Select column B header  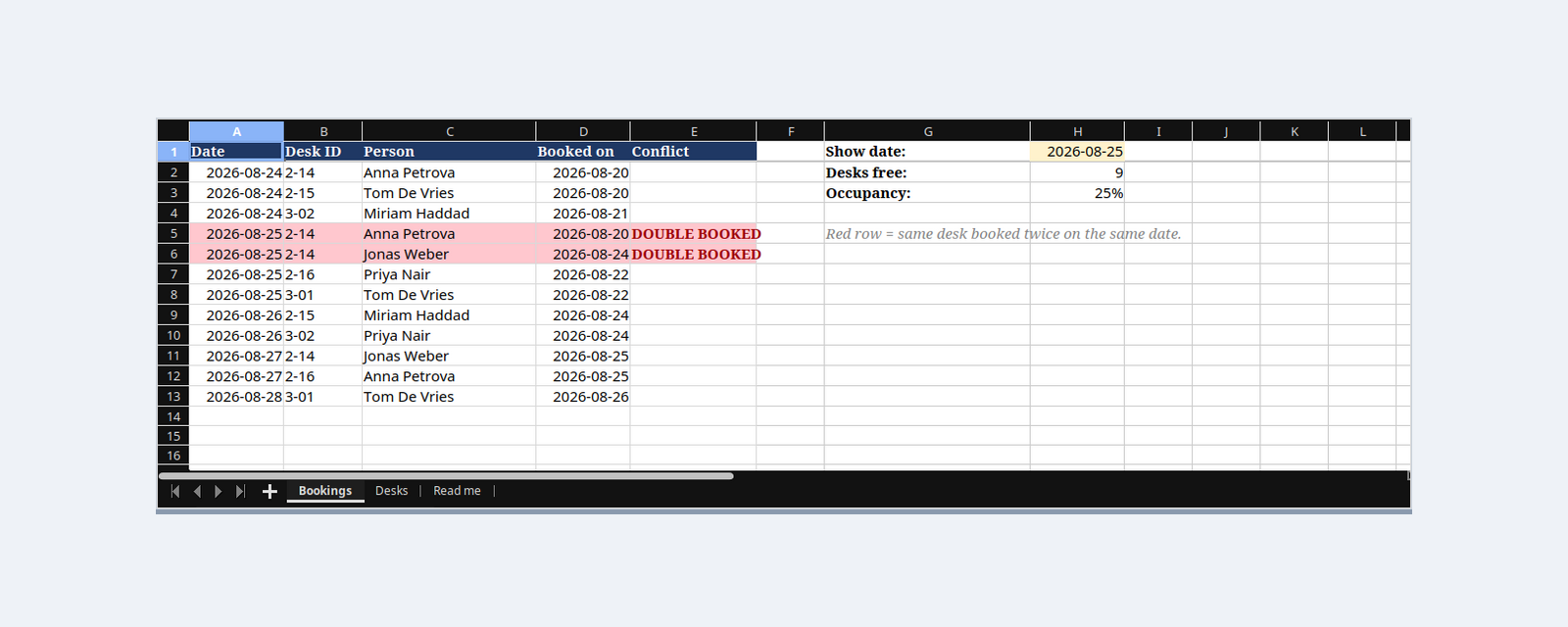[323, 131]
